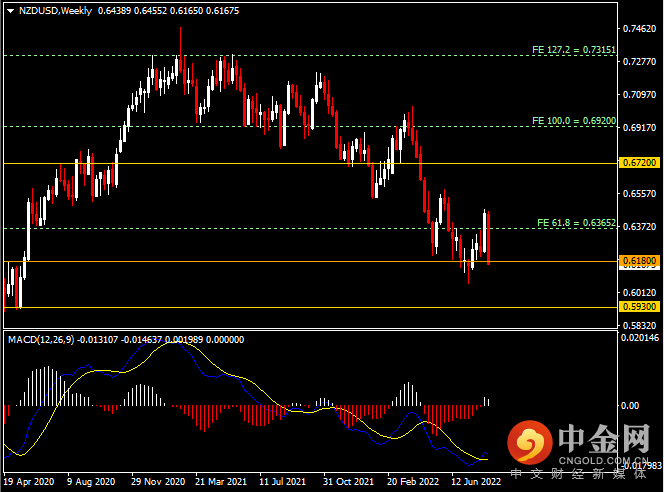Select the 0.74620 price scale value
This screenshot has height=492, width=664.
click(639, 29)
